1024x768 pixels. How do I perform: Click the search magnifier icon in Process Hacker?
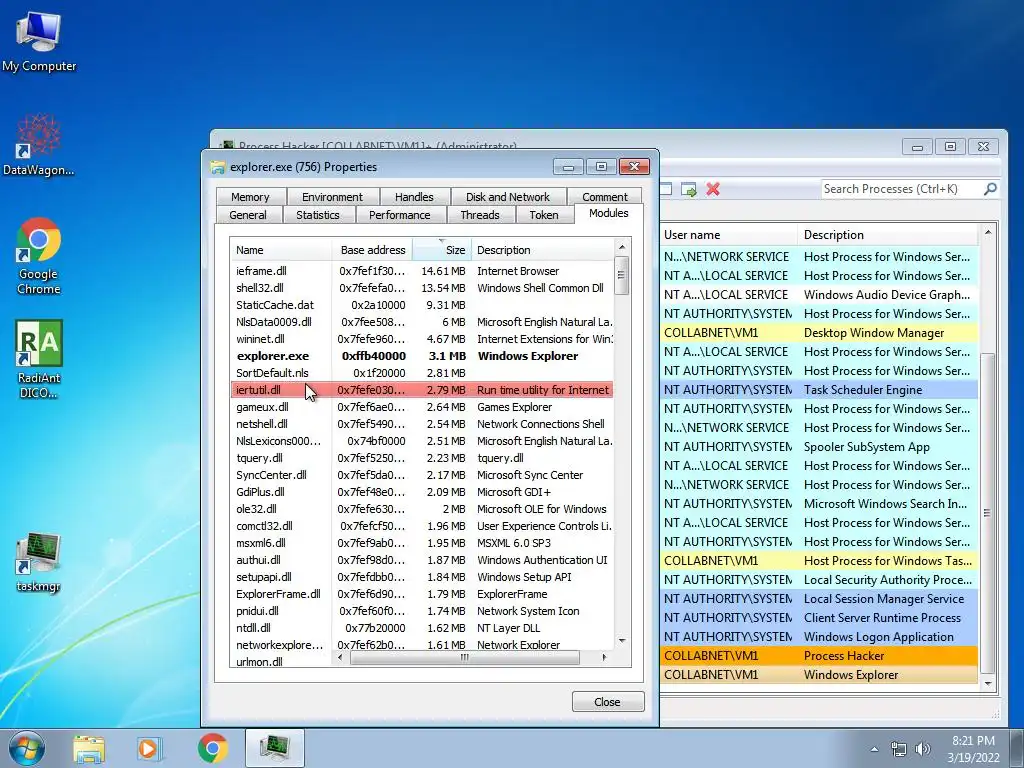click(990, 189)
